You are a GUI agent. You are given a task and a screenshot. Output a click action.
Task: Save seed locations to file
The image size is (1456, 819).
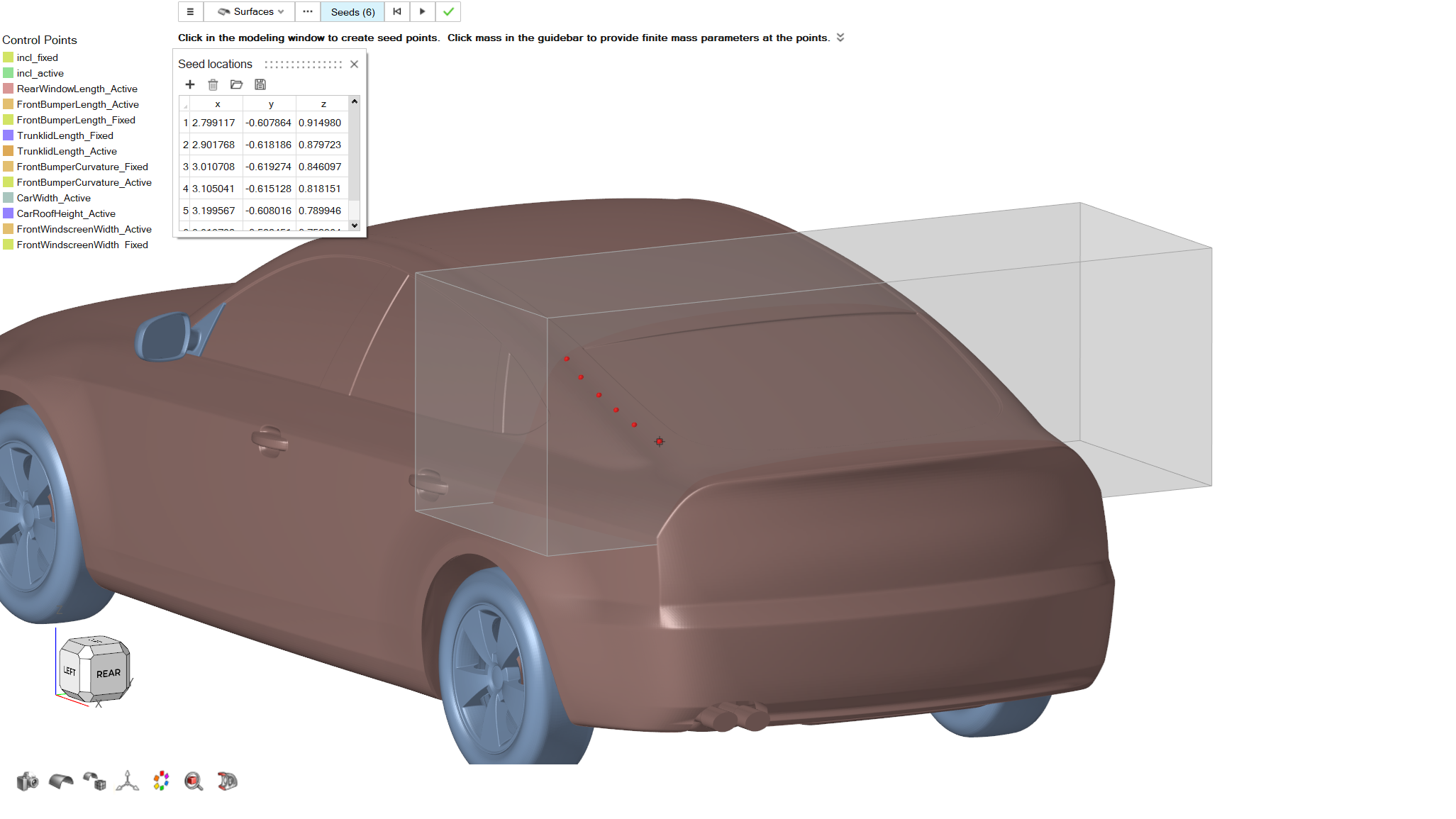[260, 84]
